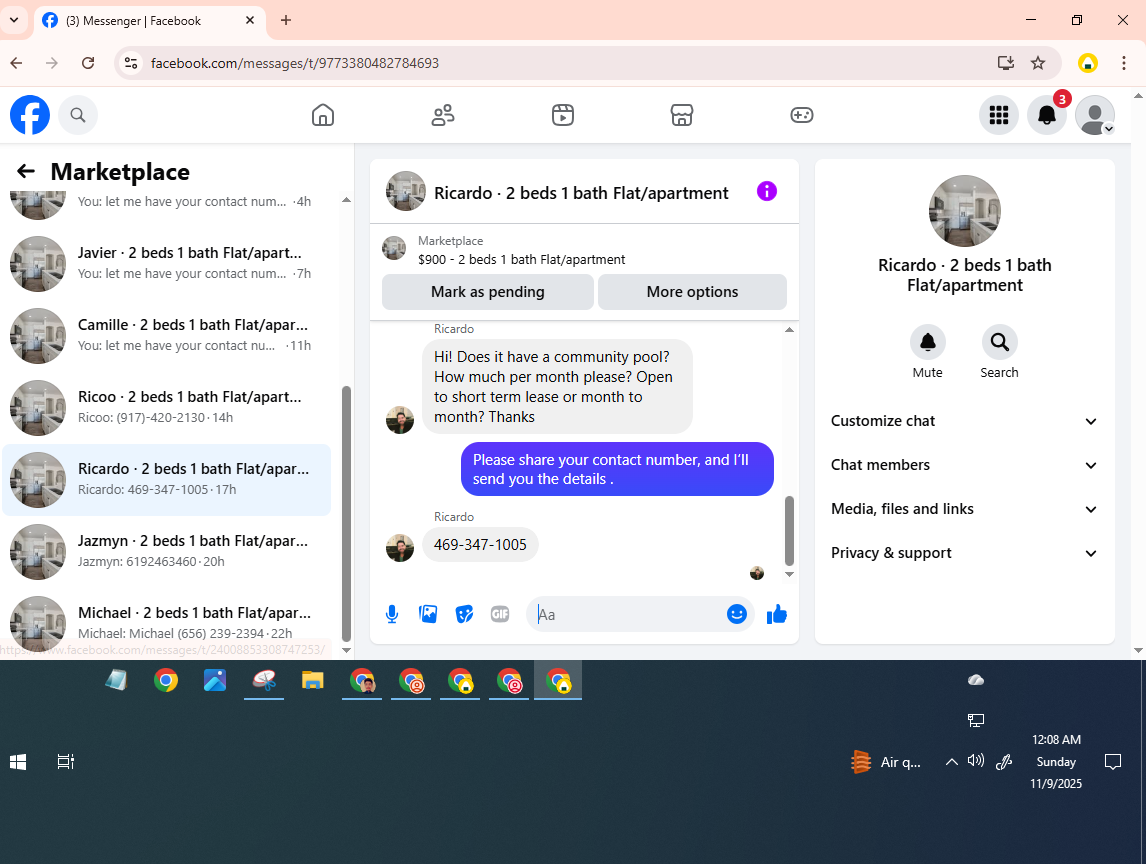The width and height of the screenshot is (1146, 864).
Task: Choose a sticker icon
Action: tap(464, 614)
